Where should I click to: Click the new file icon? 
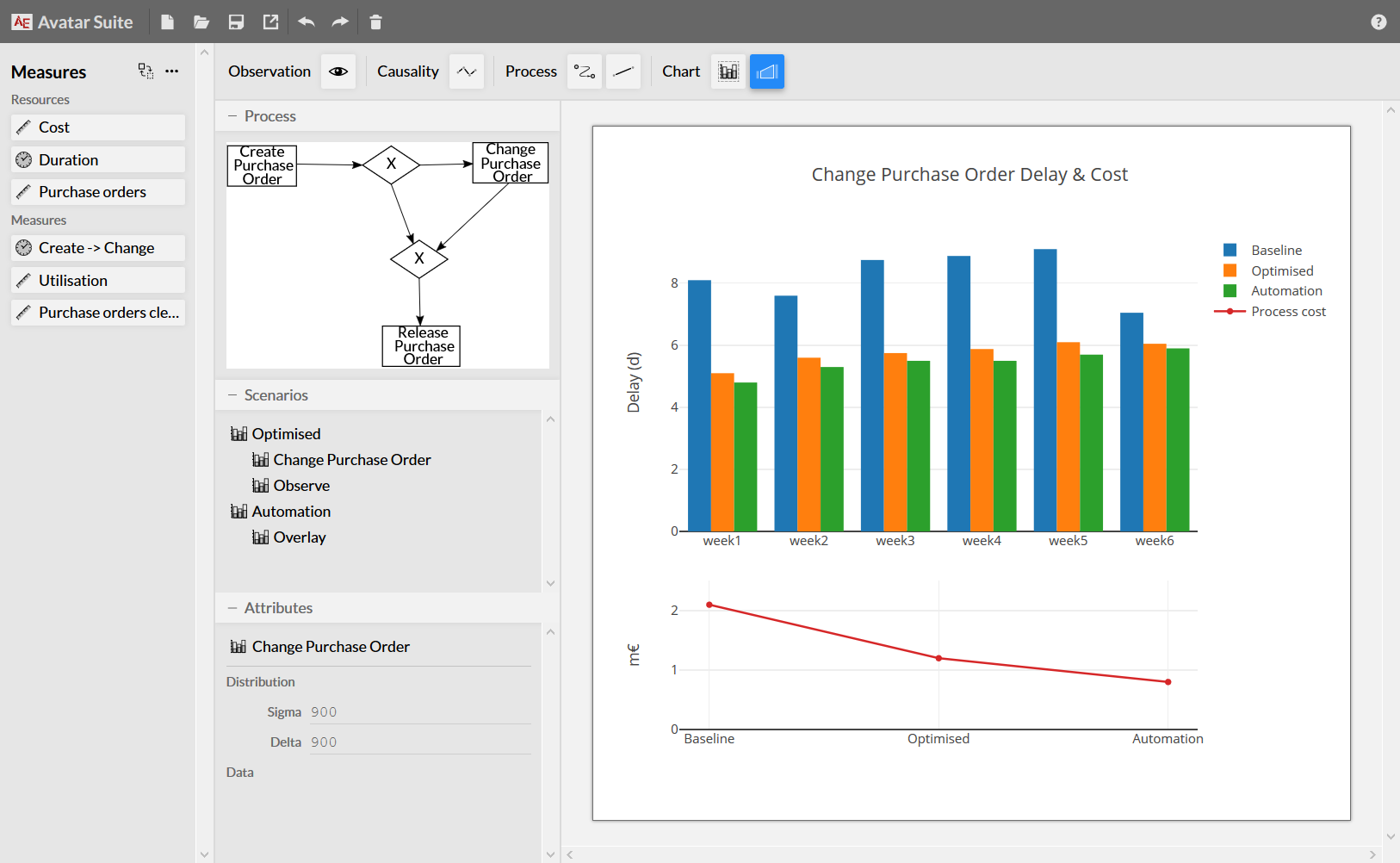click(167, 22)
